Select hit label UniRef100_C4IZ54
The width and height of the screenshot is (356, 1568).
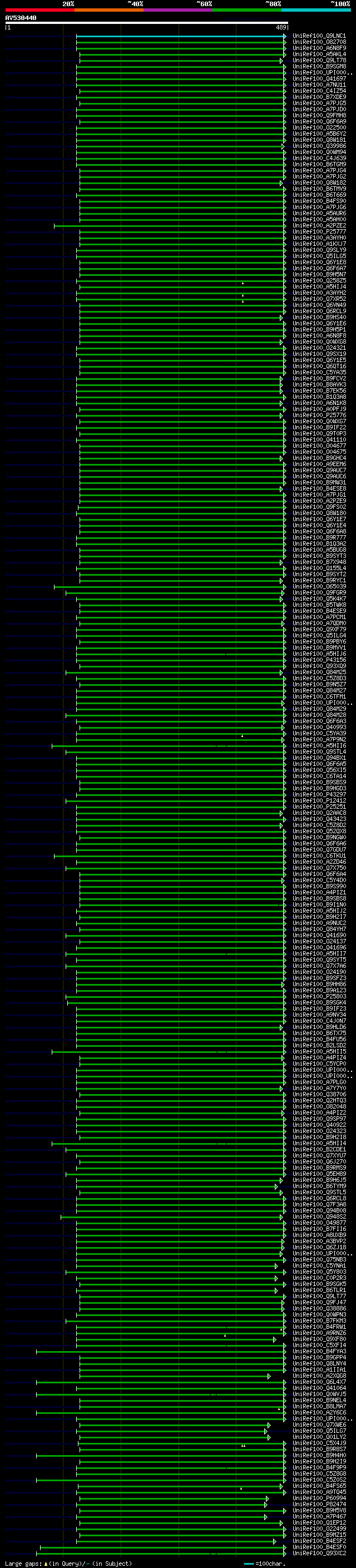[x=319, y=91]
